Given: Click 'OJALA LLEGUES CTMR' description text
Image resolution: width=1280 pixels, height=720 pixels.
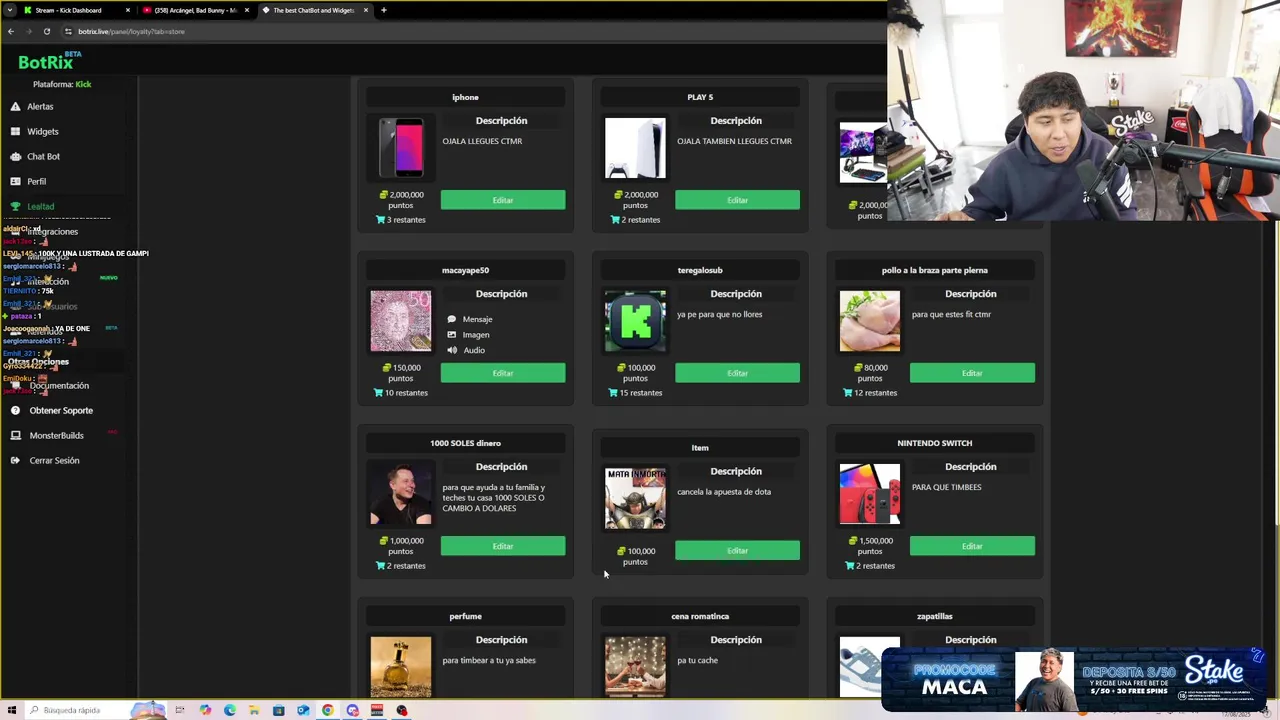Looking at the screenshot, I should (482, 141).
